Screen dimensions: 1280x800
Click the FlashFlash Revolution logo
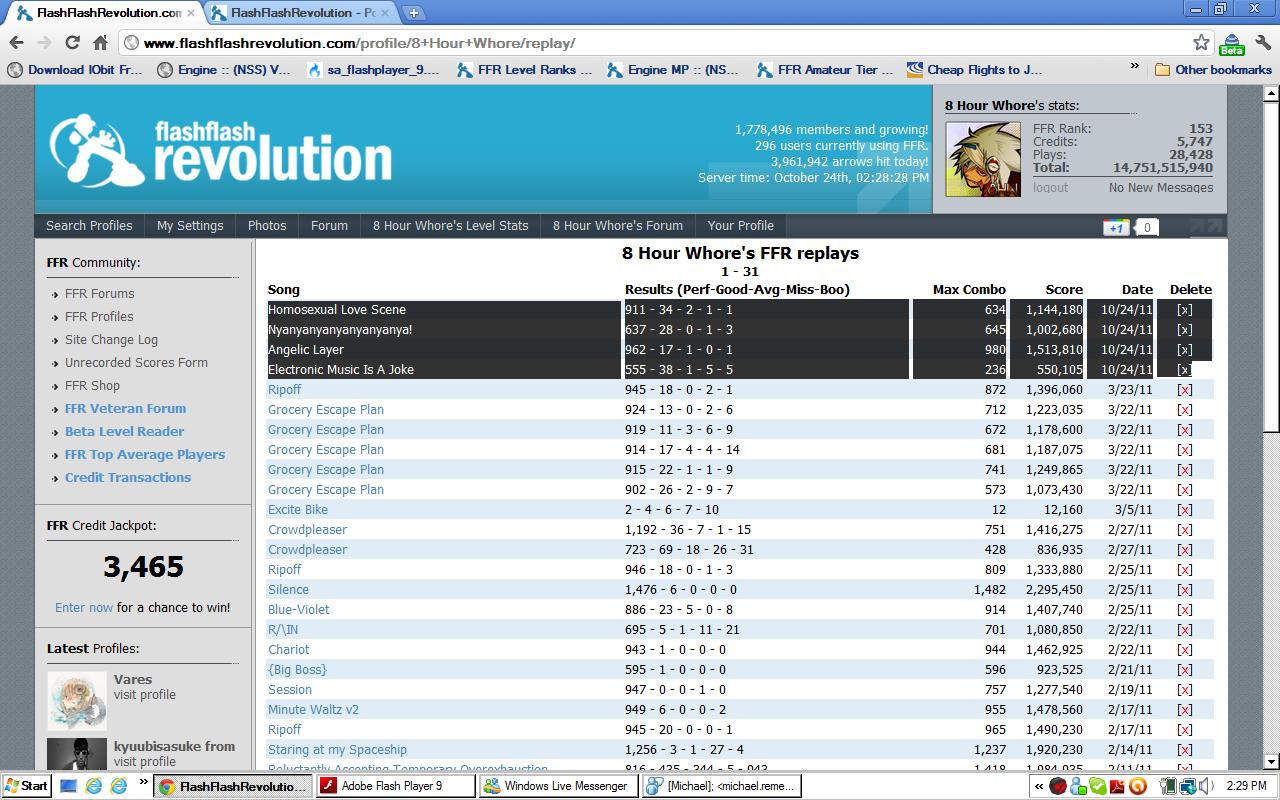coord(220,151)
